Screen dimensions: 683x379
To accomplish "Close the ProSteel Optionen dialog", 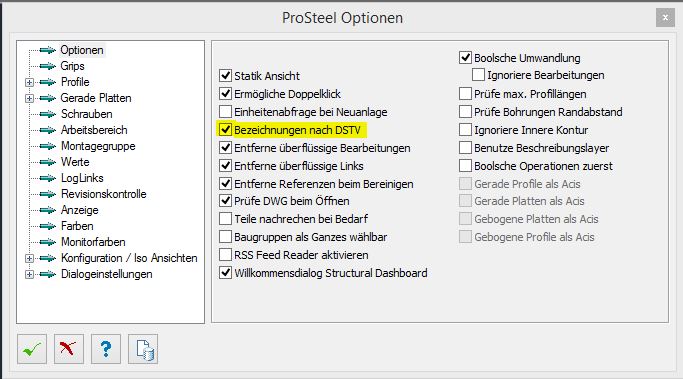I will tap(665, 18).
